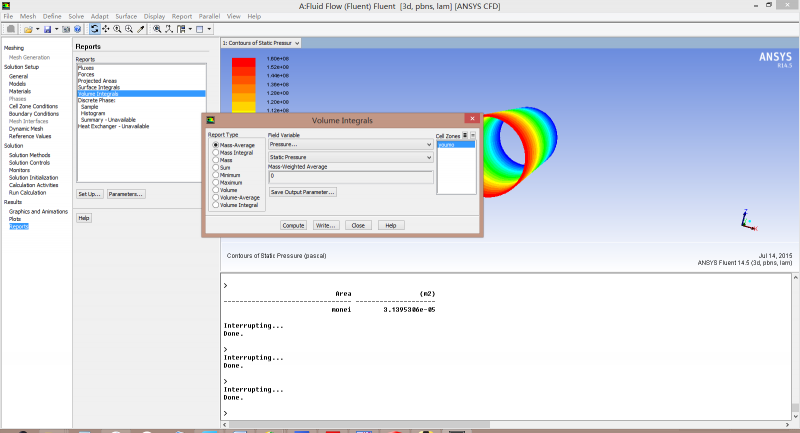Click select-all Cell Zones icon
This screenshot has height=433, width=800.
pyautogui.click(x=465, y=136)
